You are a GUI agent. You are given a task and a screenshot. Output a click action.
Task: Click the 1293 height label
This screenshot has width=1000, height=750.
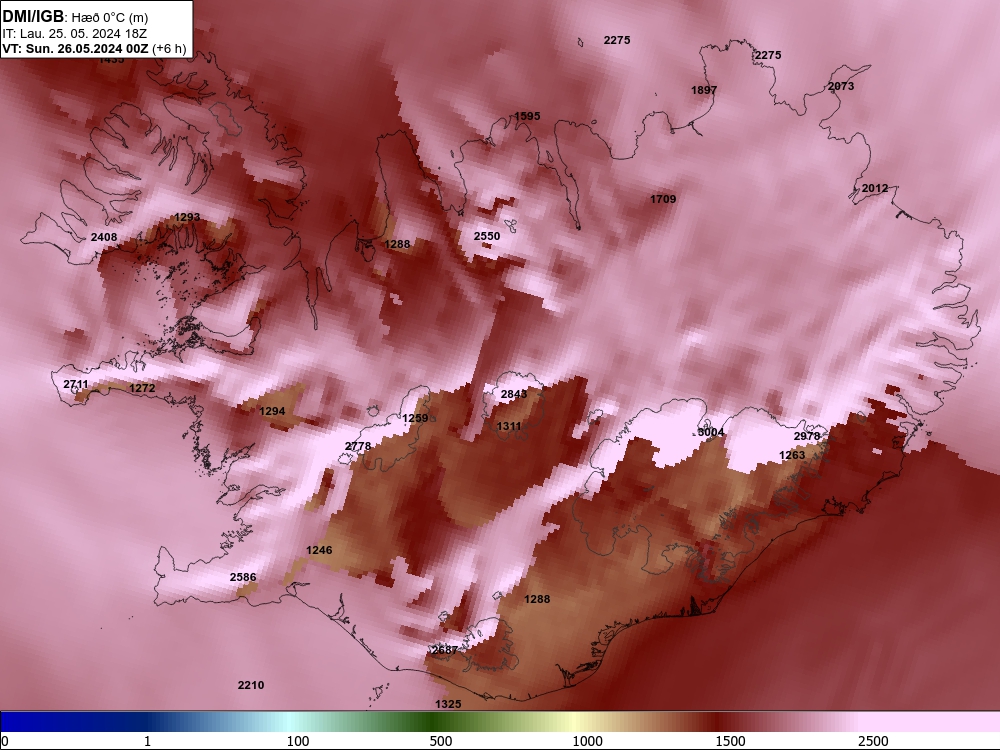point(187,217)
